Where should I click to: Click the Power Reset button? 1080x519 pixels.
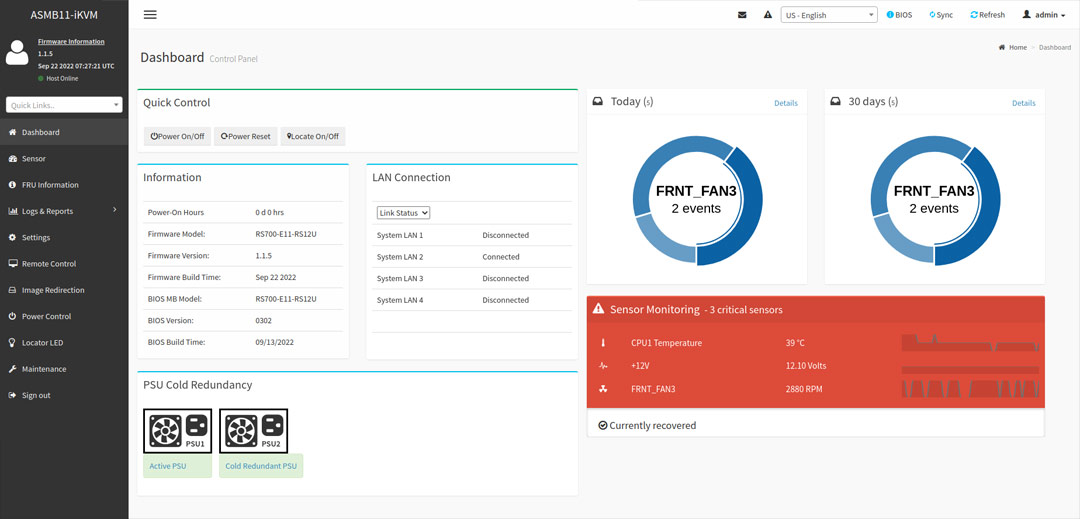click(245, 136)
